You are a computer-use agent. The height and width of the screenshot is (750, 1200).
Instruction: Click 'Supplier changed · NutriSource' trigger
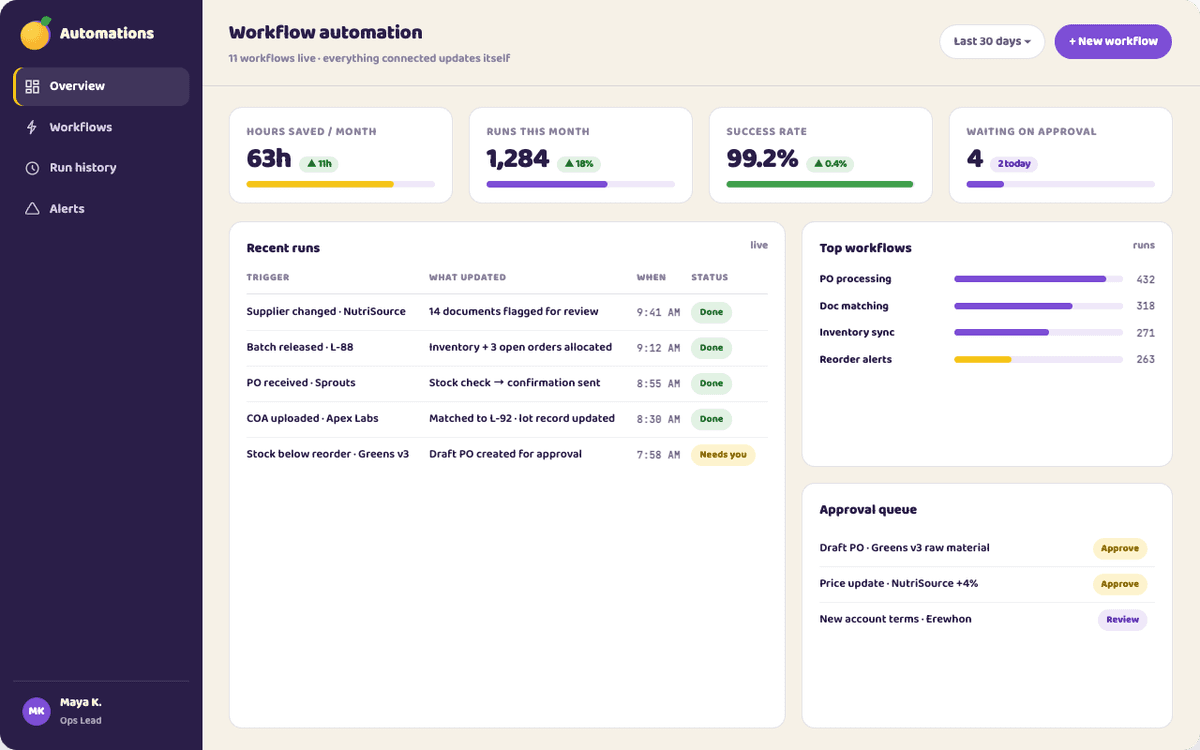pyautogui.click(x=326, y=312)
